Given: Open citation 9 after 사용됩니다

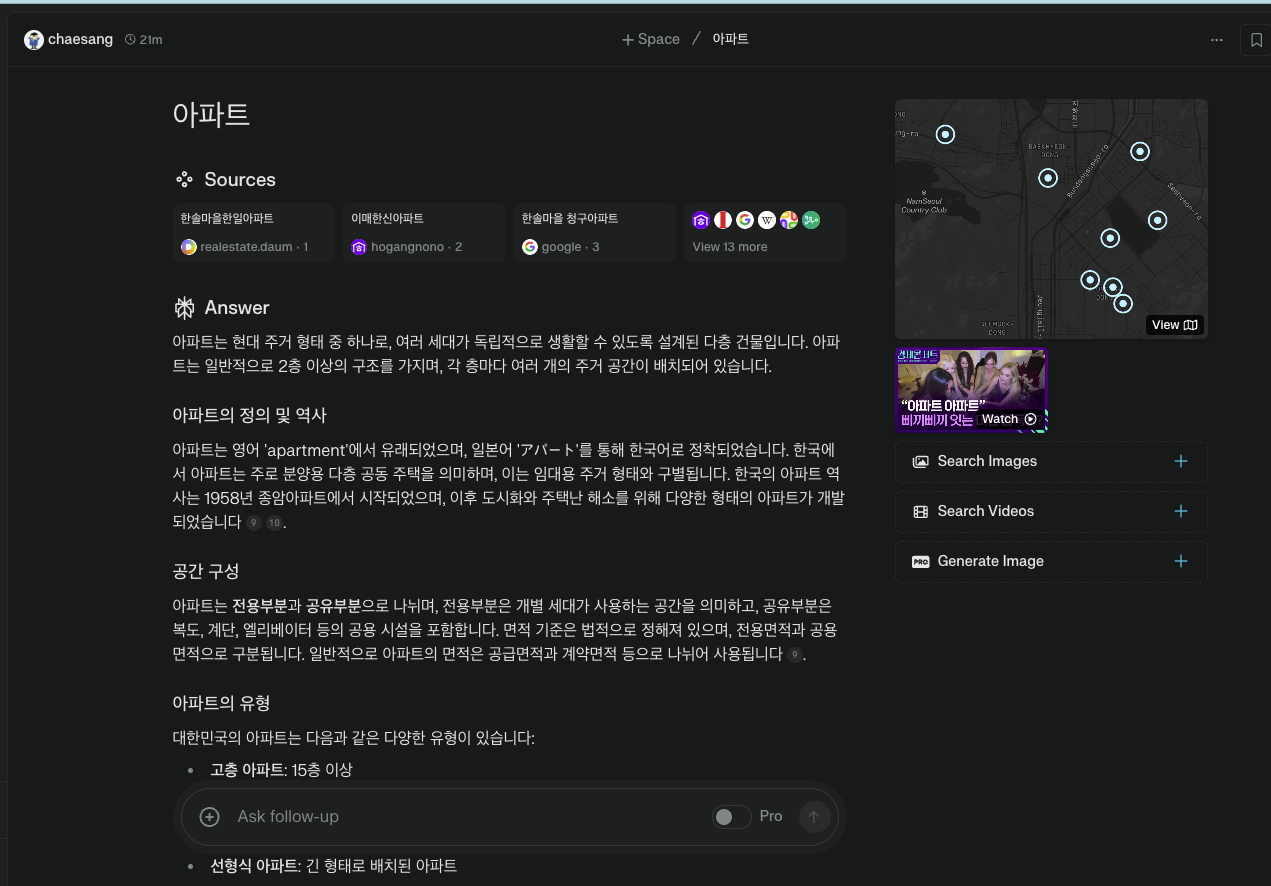Looking at the screenshot, I should (795, 656).
